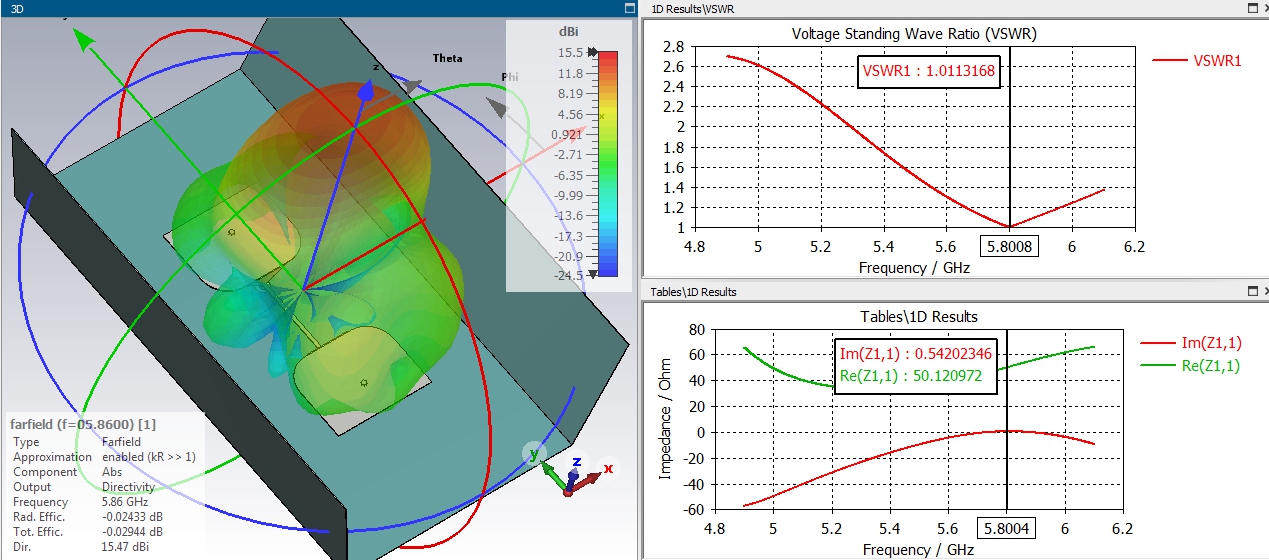
Task: Select the Im(Z1,1) legend entry
Action: tap(1190, 343)
